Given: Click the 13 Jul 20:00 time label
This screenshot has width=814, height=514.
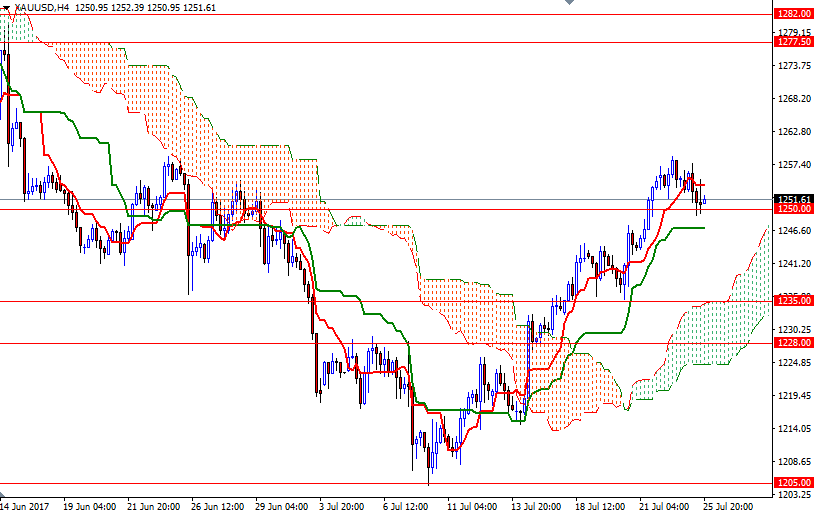Looking at the screenshot, I should [x=536, y=506].
